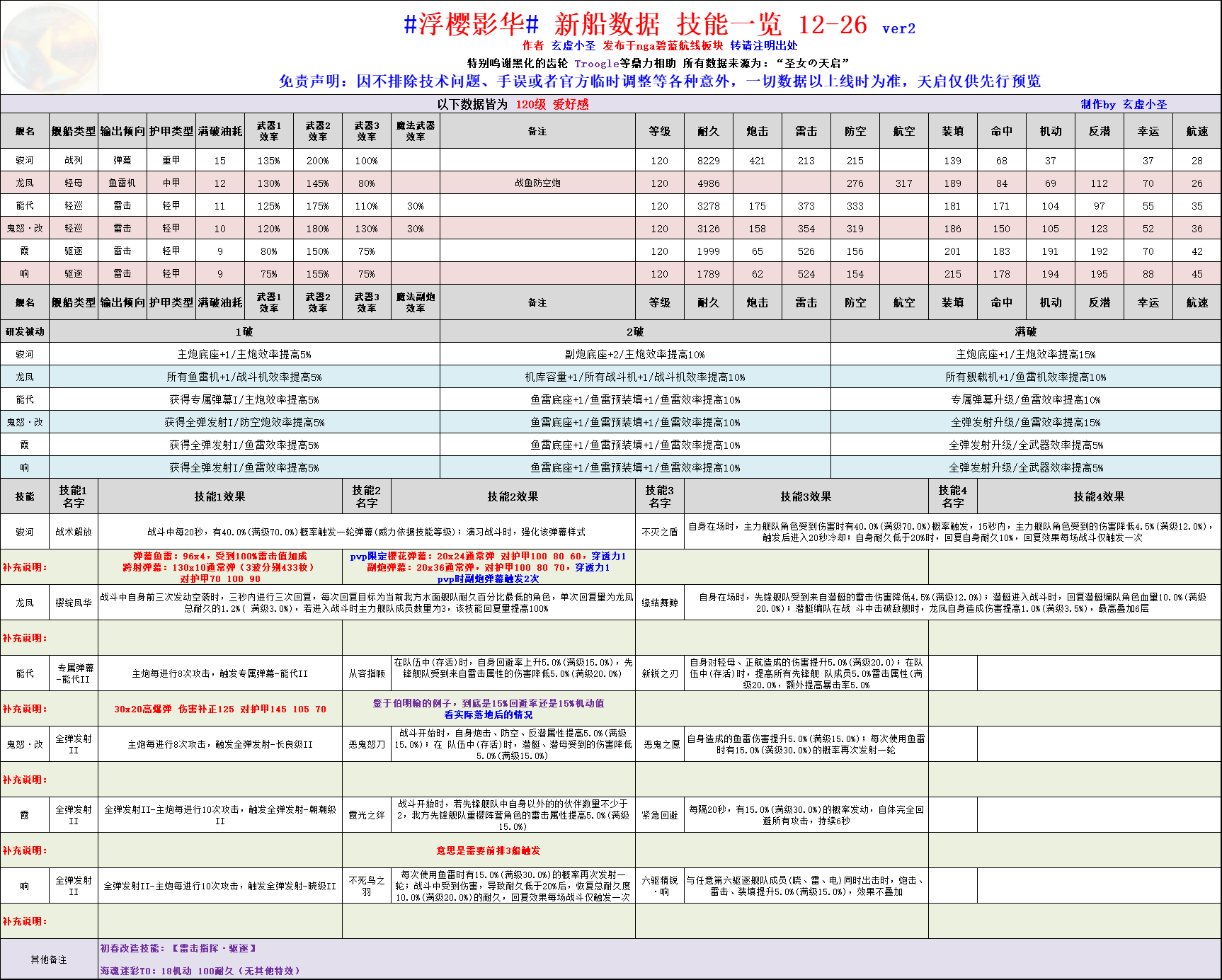The width and height of the screenshot is (1222, 980).
Task: Click the "研发被动" header cell
Action: [25, 331]
